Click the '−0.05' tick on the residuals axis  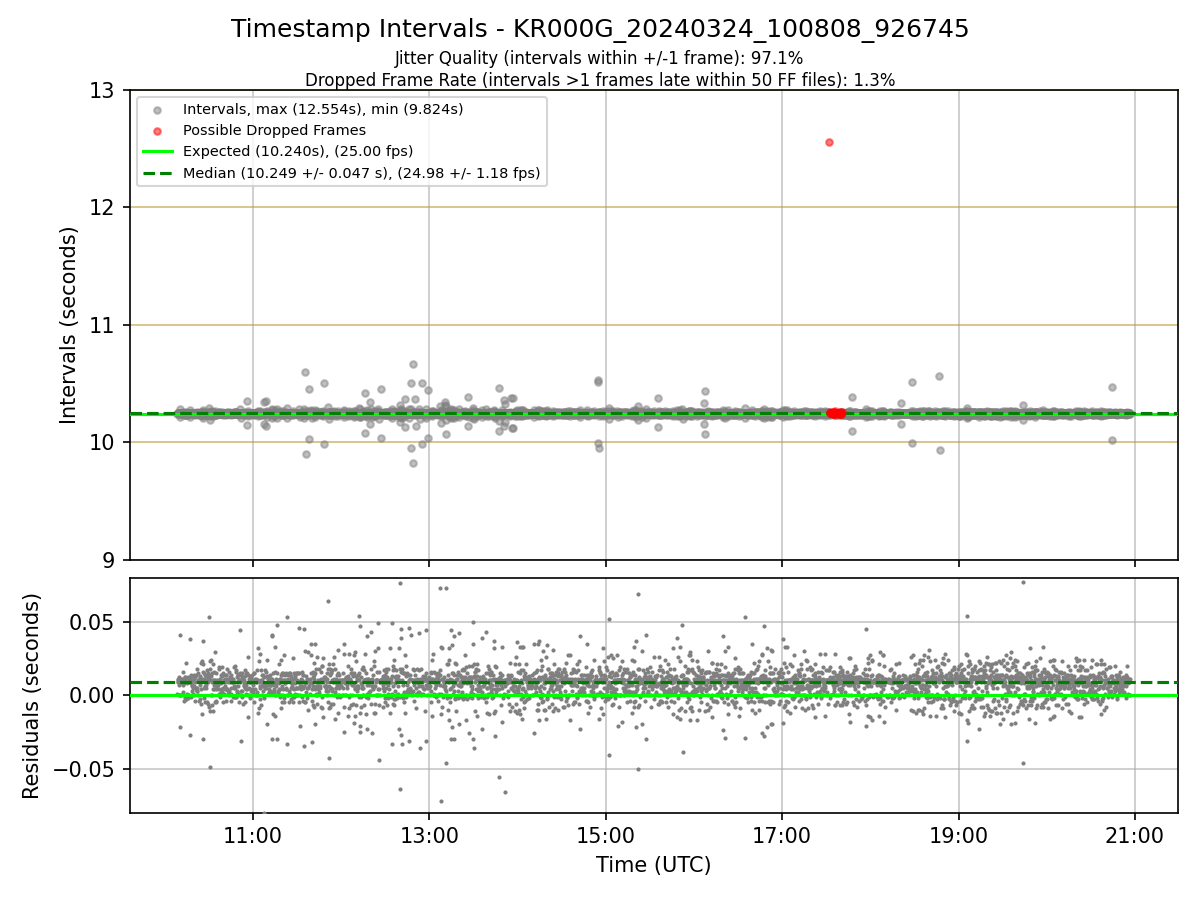coord(85,770)
